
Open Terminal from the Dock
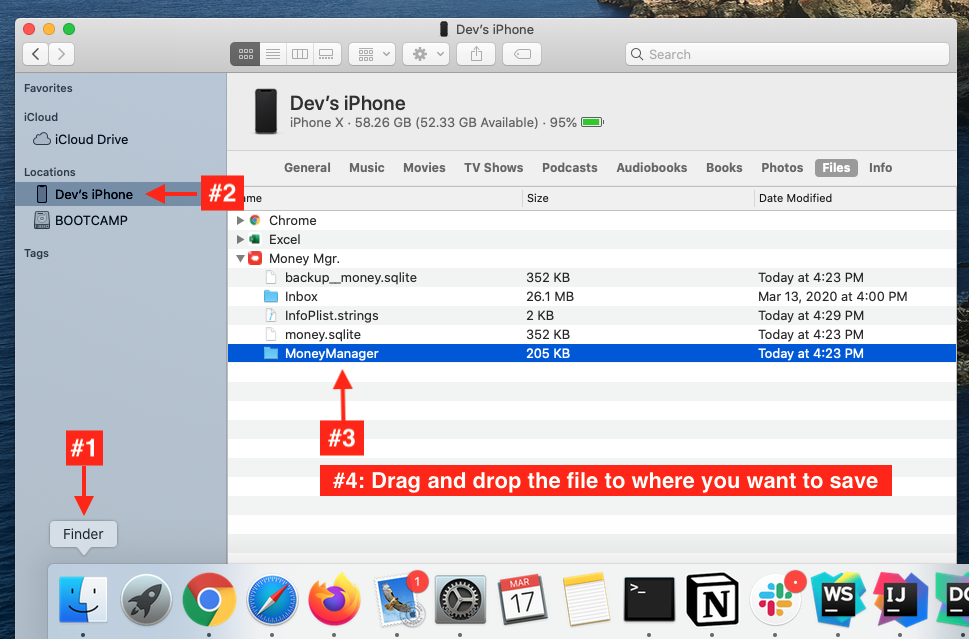pos(649,599)
